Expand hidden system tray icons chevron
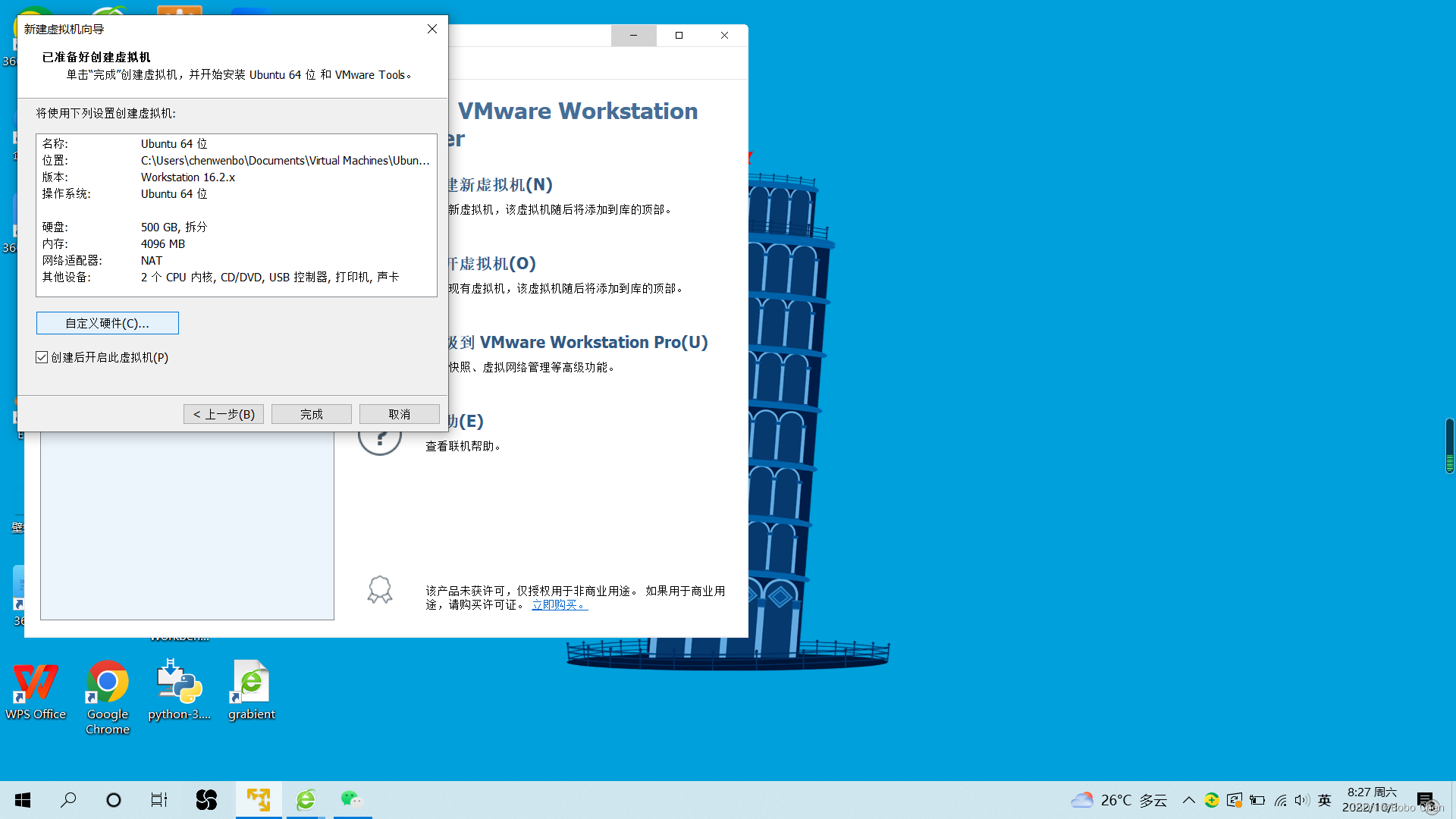The height and width of the screenshot is (819, 1456). click(1188, 800)
